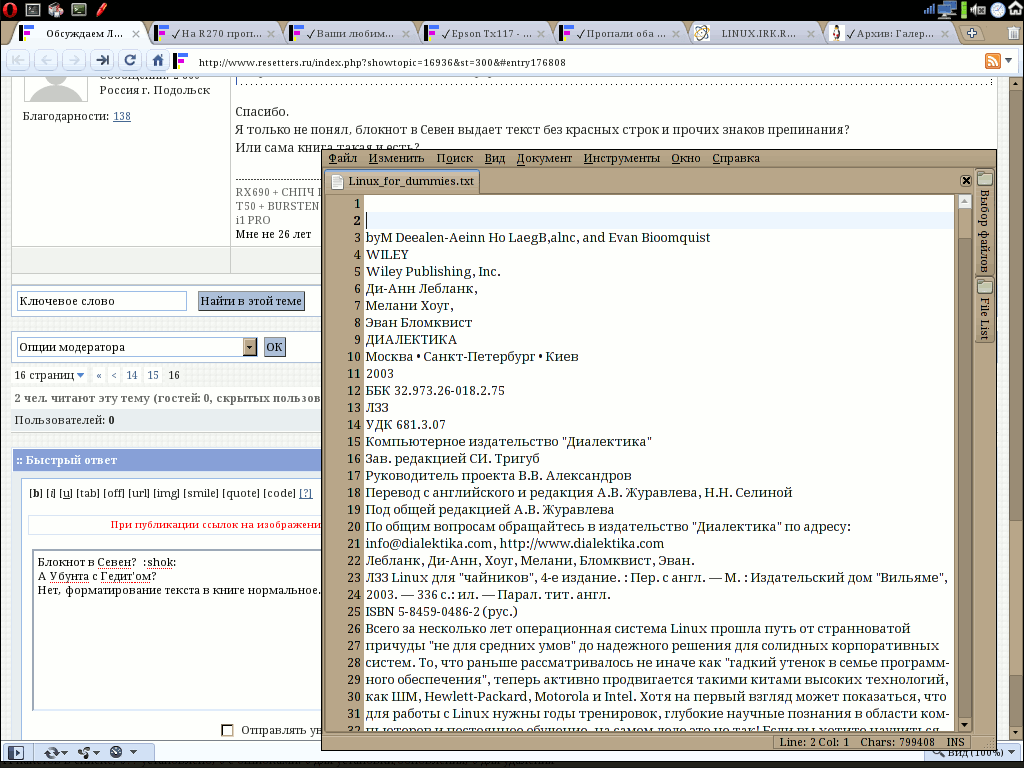Open the clock applet in the top panel
This screenshot has height=768, width=1024.
tap(997, 9)
